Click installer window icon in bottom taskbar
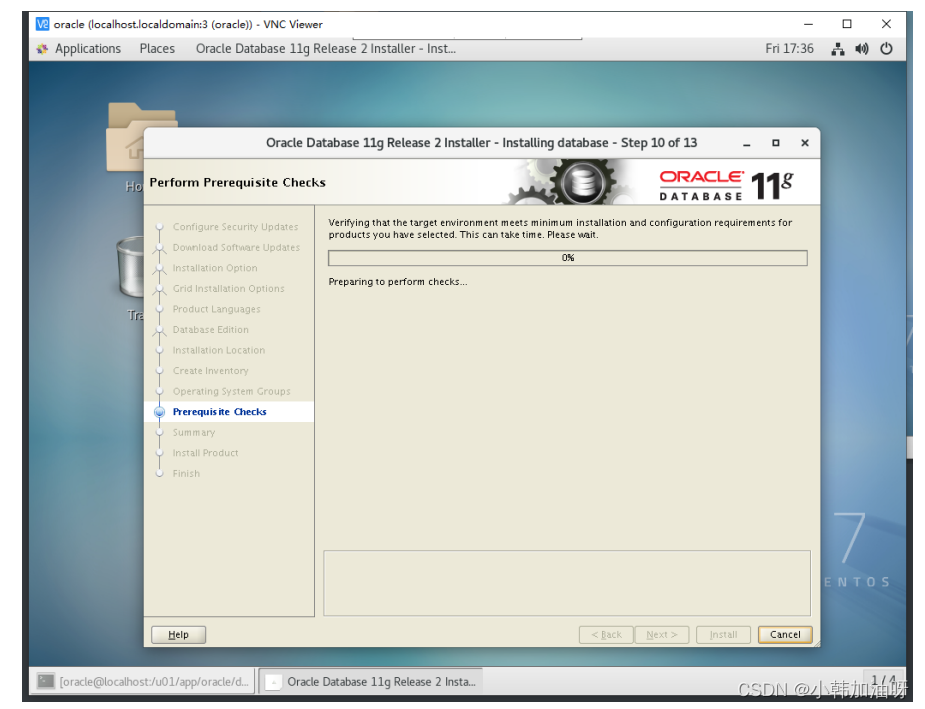Viewport: 925px width, 709px height. [273, 682]
